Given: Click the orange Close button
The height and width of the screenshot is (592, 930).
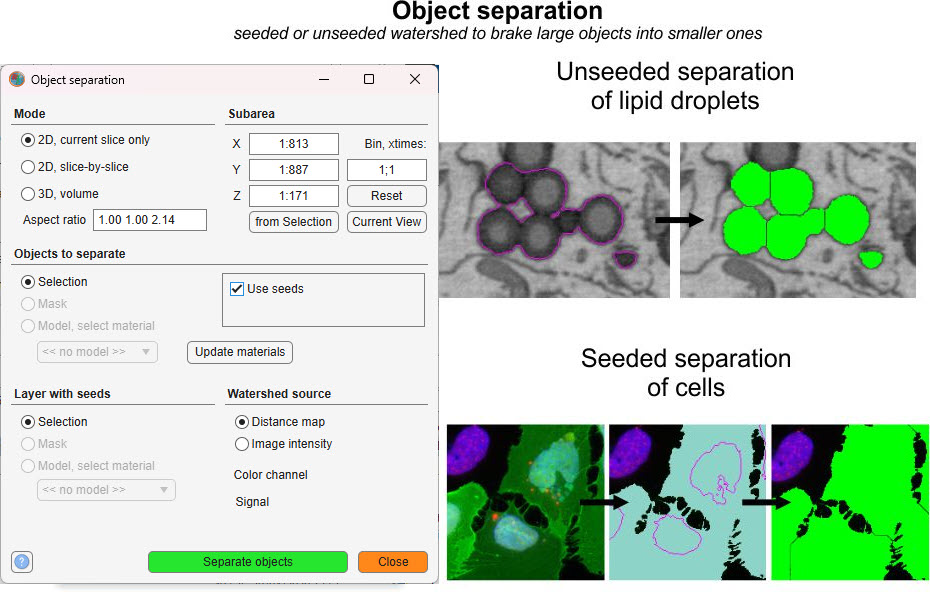Looking at the screenshot, I should click(393, 562).
